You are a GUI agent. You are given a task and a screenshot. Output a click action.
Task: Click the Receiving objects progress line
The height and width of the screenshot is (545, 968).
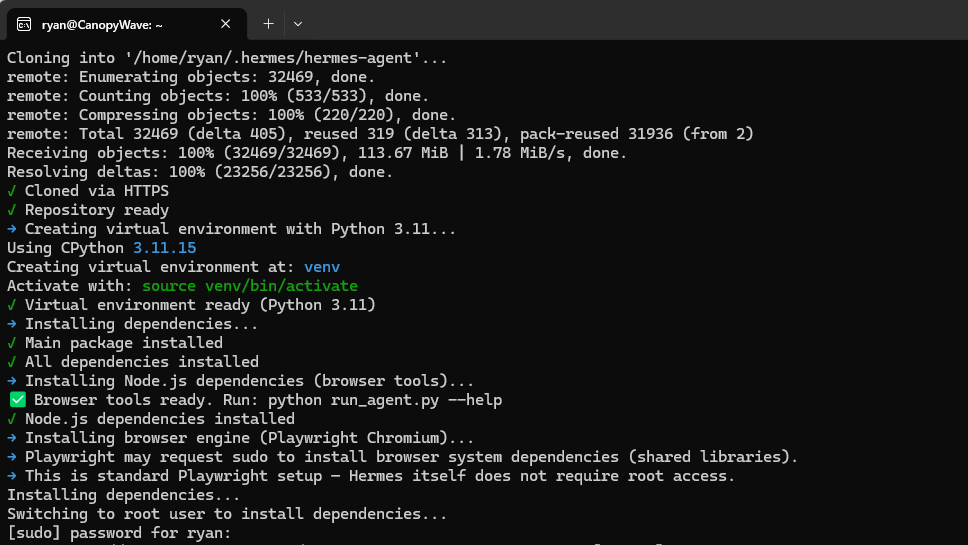click(x=317, y=153)
